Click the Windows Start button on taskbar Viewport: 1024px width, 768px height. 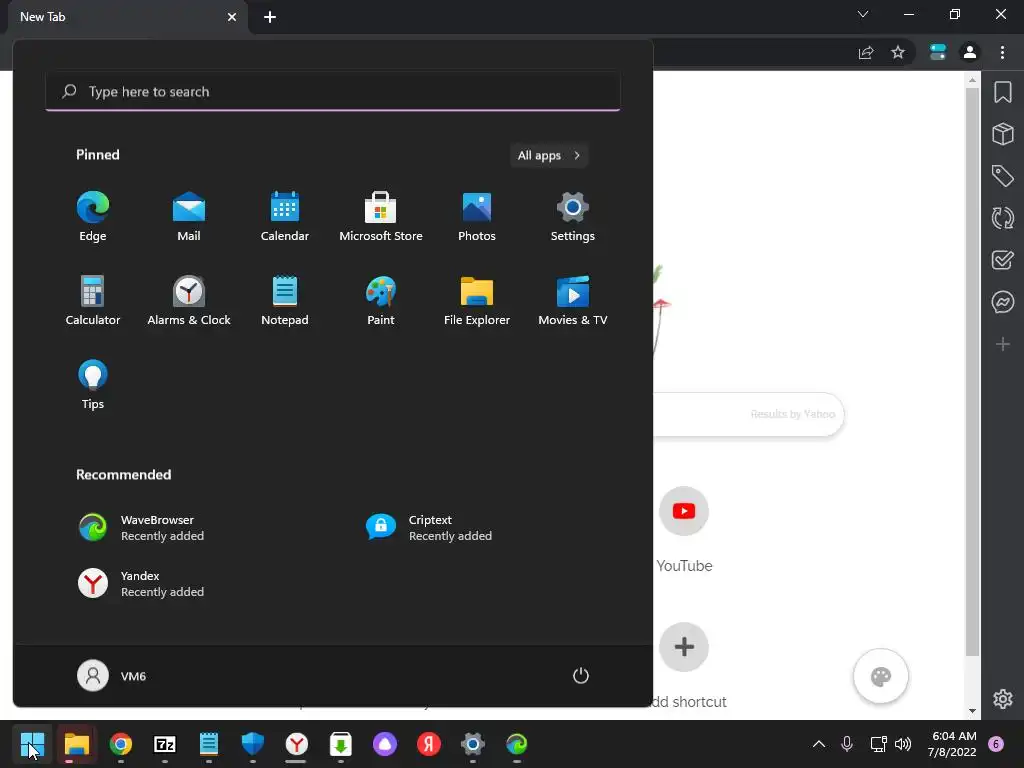click(32, 744)
